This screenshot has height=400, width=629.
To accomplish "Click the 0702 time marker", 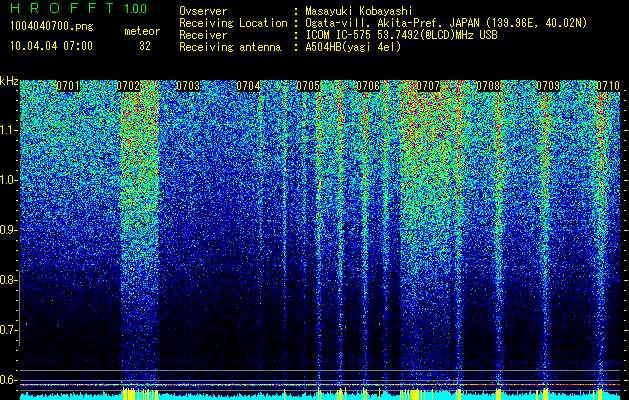I will (x=128, y=86).
